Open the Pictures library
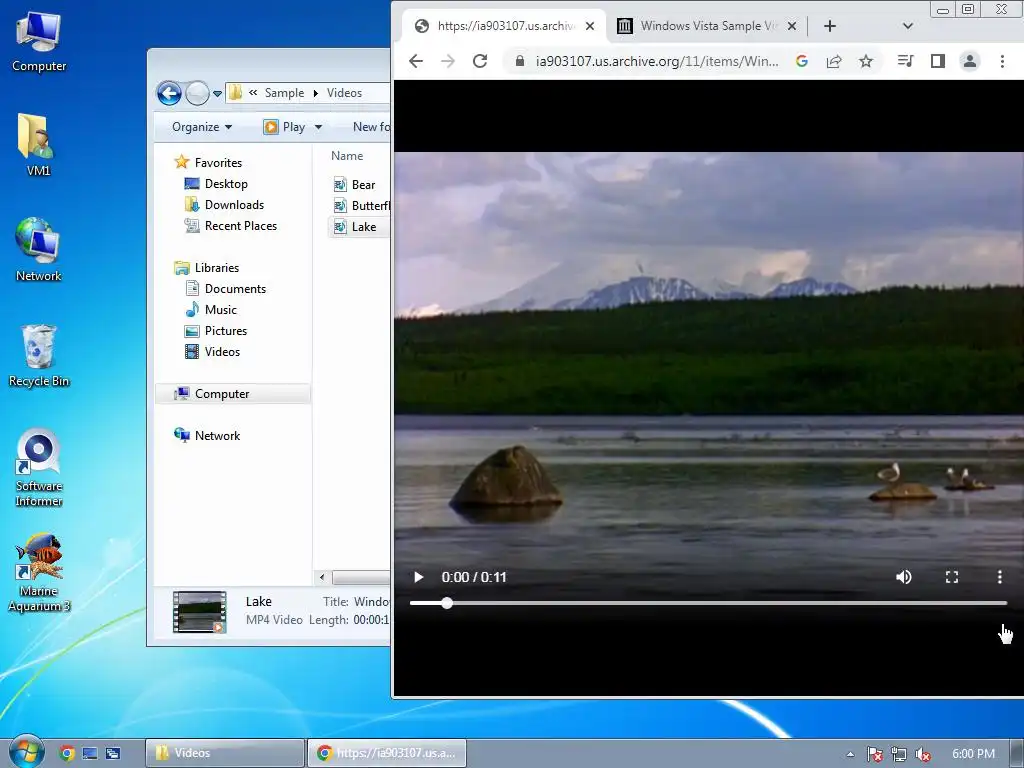 (216, 330)
